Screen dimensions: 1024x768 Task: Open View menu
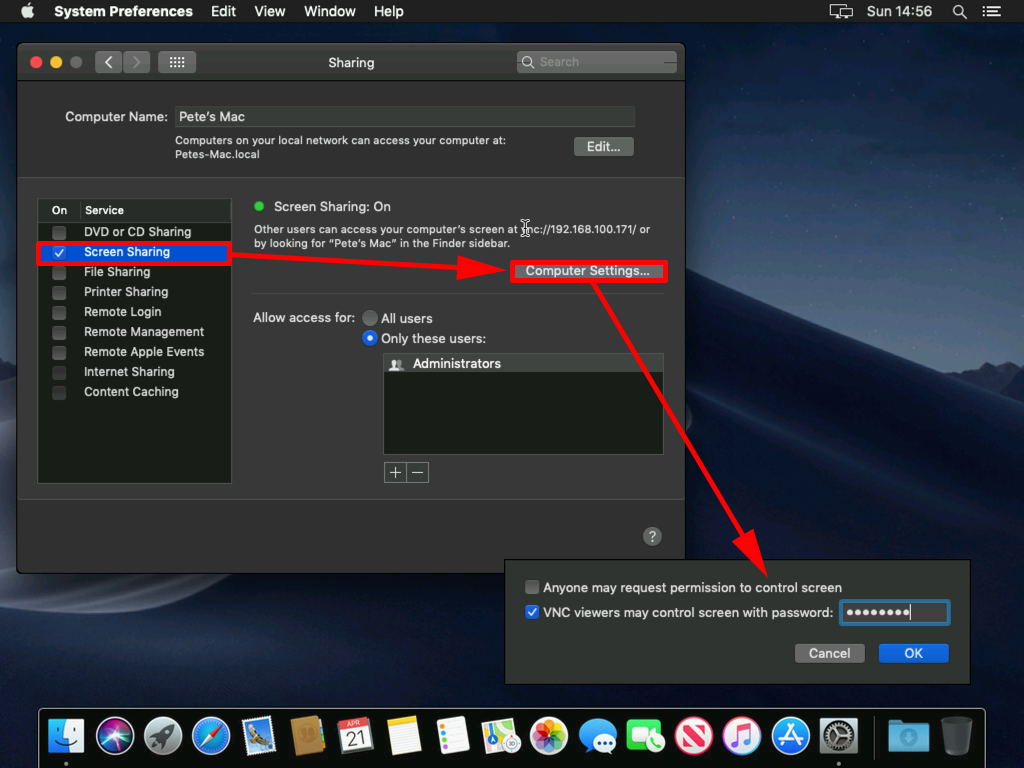270,11
